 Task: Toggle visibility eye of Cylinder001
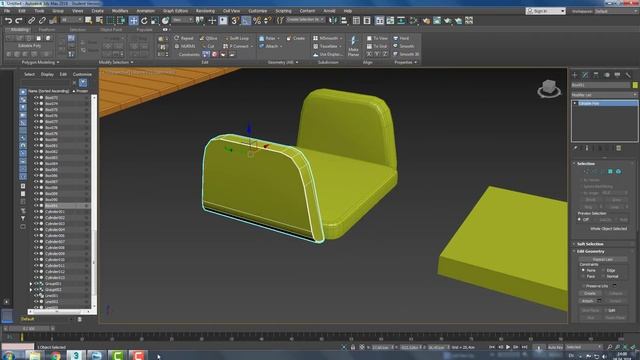click(36, 211)
